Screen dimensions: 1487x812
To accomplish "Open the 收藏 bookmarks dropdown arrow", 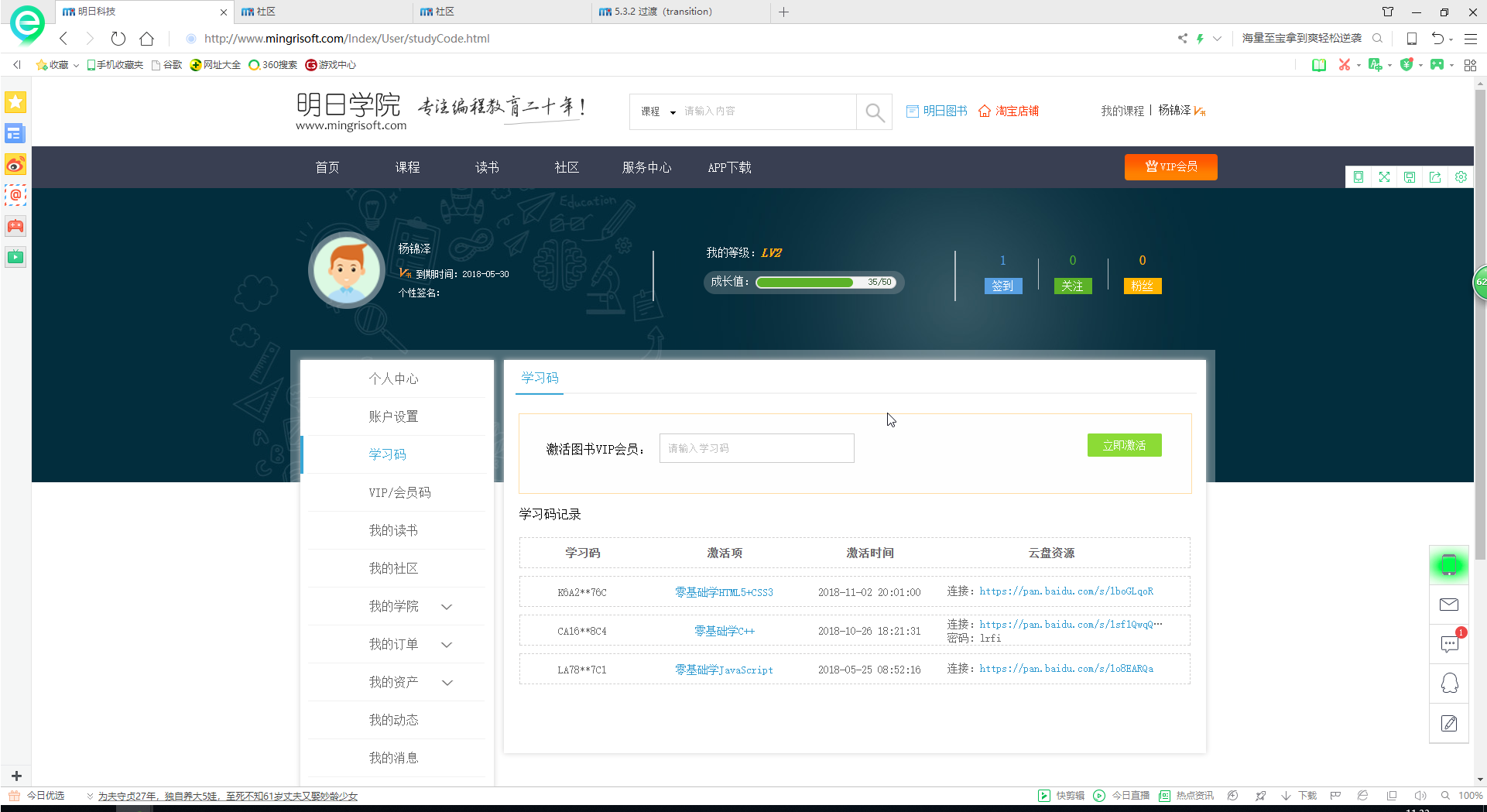I will (76, 65).
